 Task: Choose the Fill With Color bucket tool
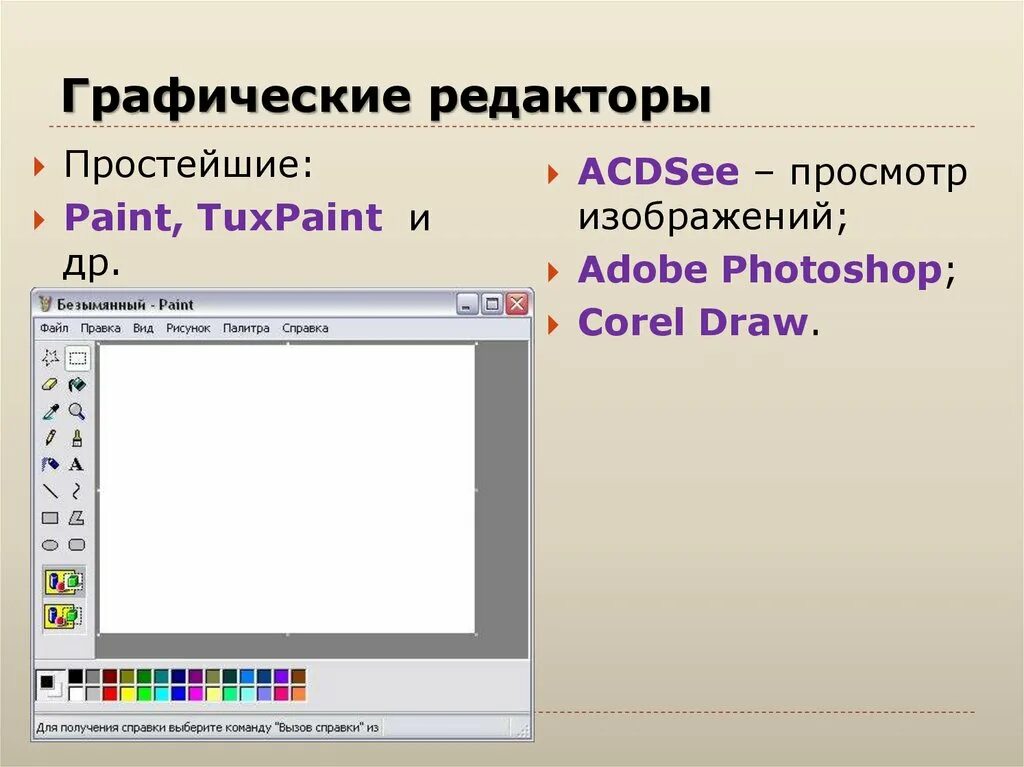(77, 384)
